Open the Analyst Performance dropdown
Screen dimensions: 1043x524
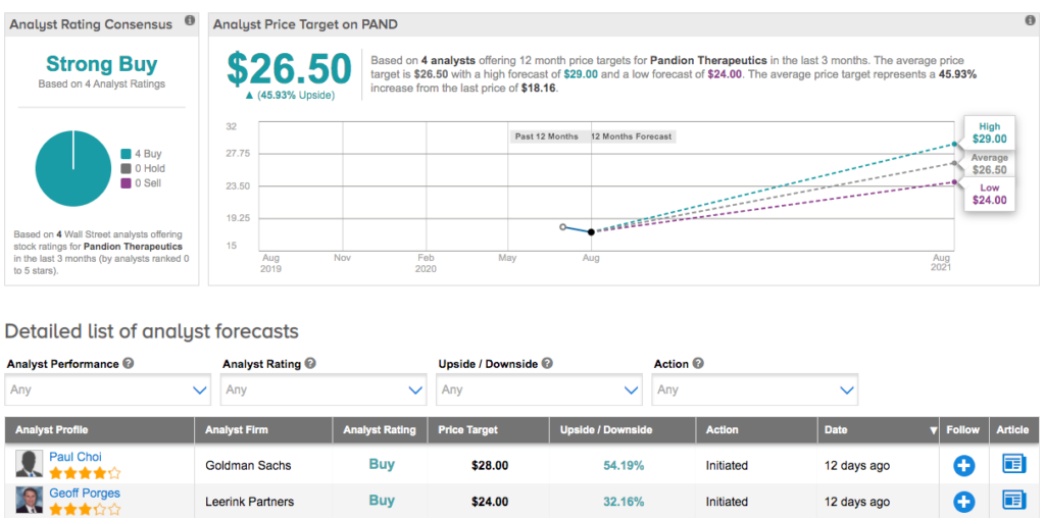(108, 389)
